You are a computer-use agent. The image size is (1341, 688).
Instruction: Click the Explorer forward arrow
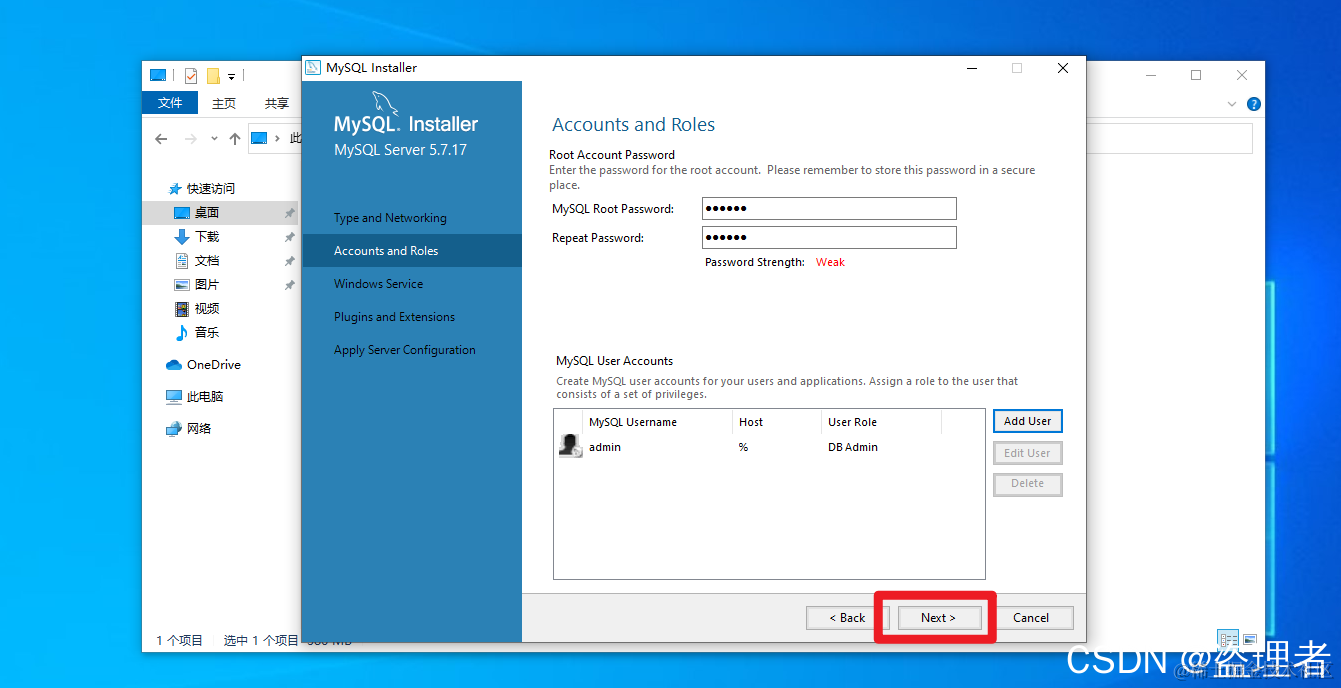(x=191, y=139)
